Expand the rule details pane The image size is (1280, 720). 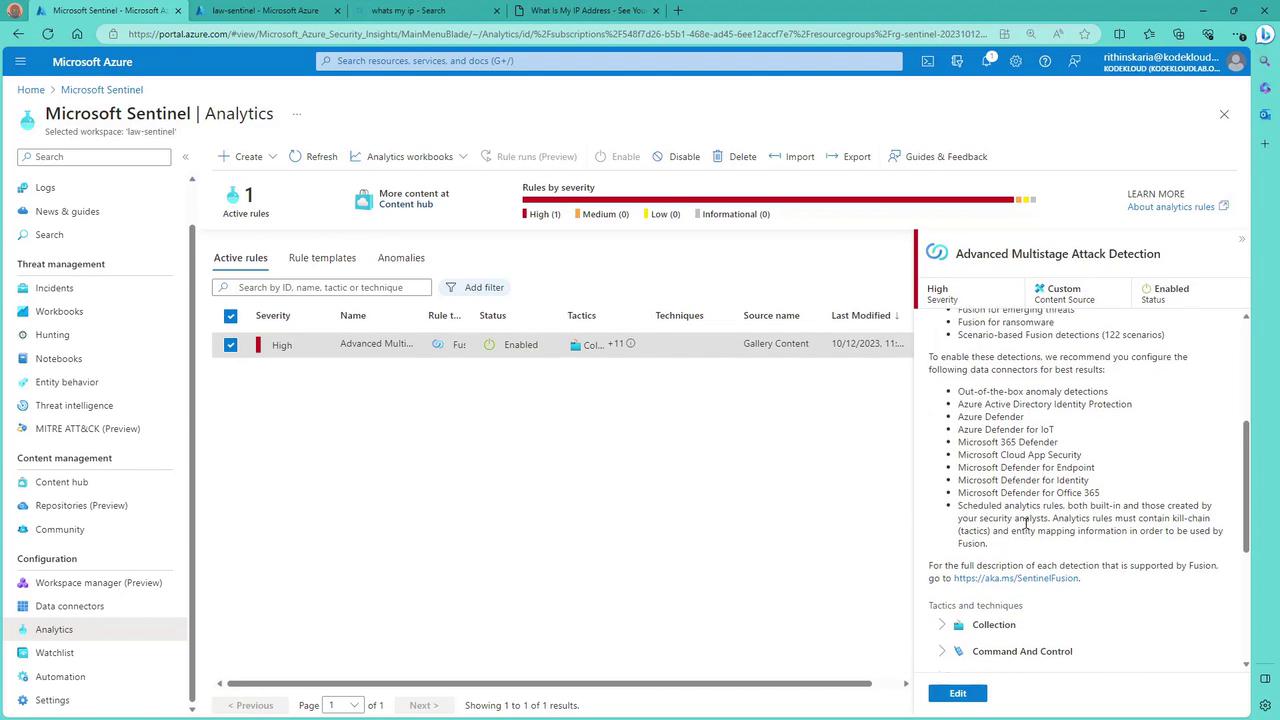(x=1242, y=239)
